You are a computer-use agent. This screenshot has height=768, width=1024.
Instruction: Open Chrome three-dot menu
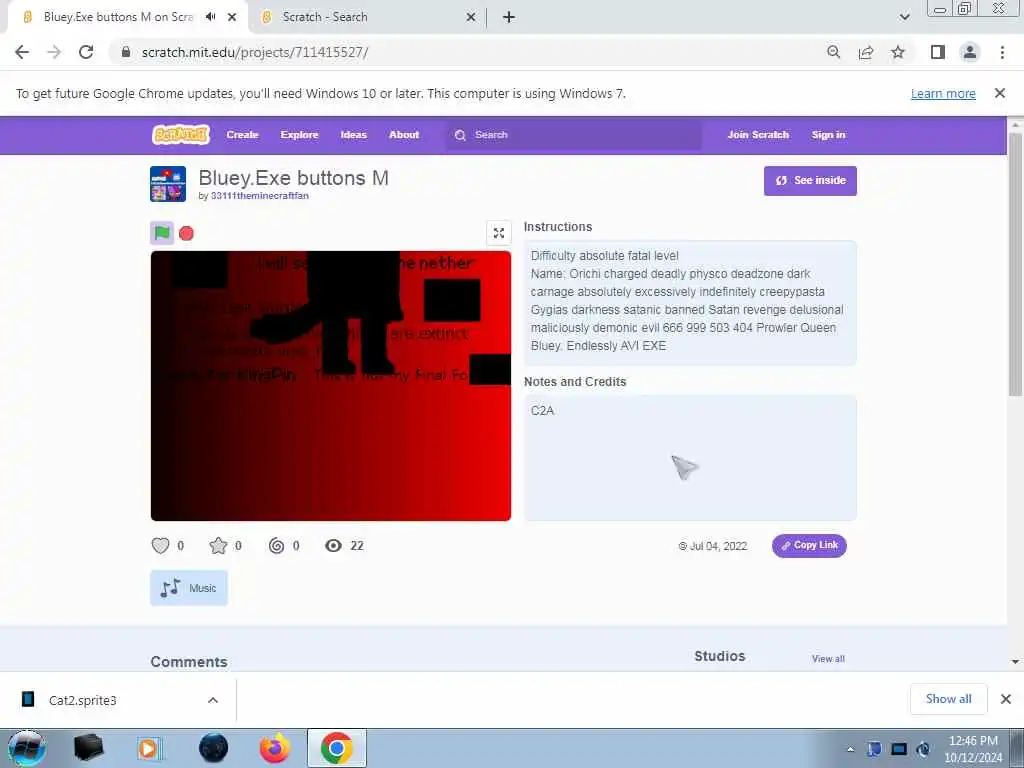point(1002,52)
